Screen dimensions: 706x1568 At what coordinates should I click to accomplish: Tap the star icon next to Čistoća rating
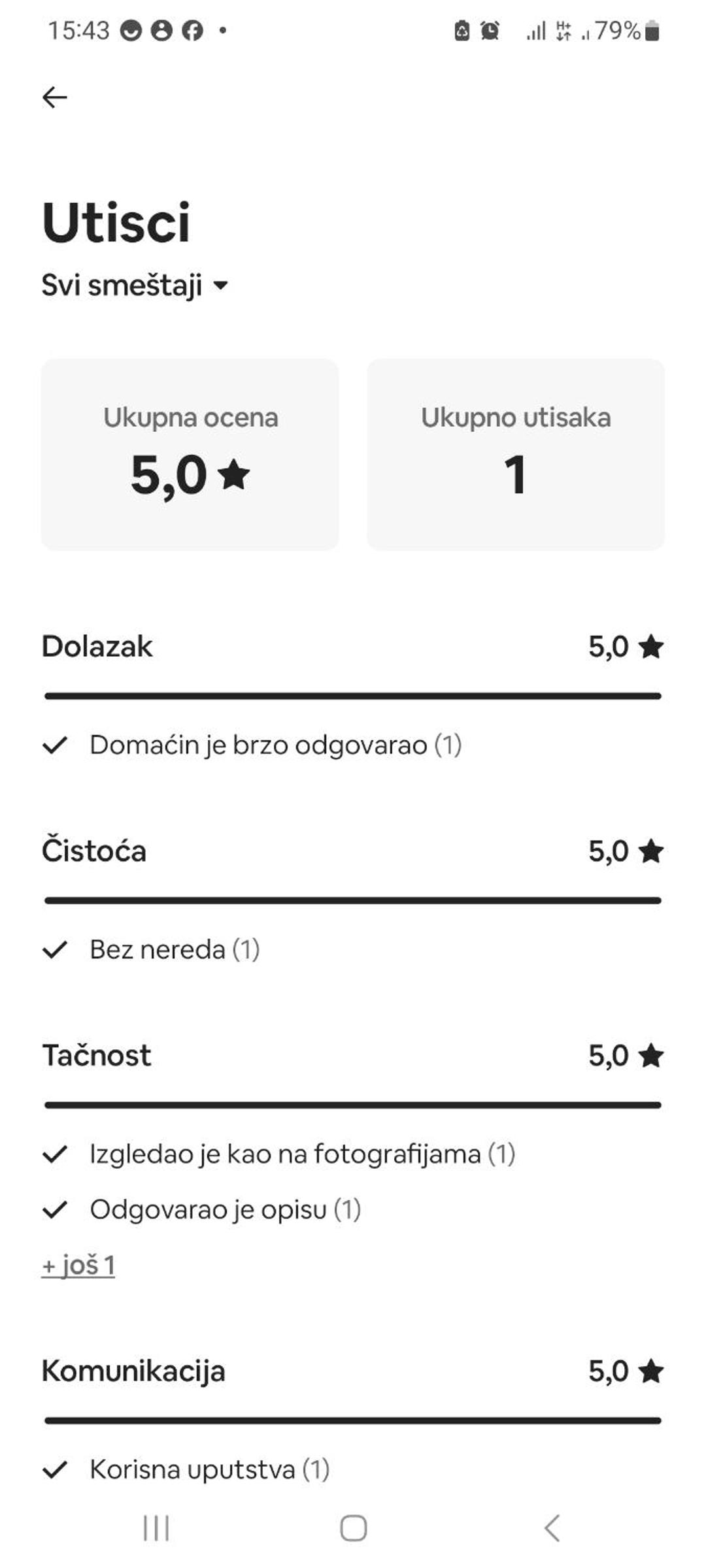pos(651,851)
